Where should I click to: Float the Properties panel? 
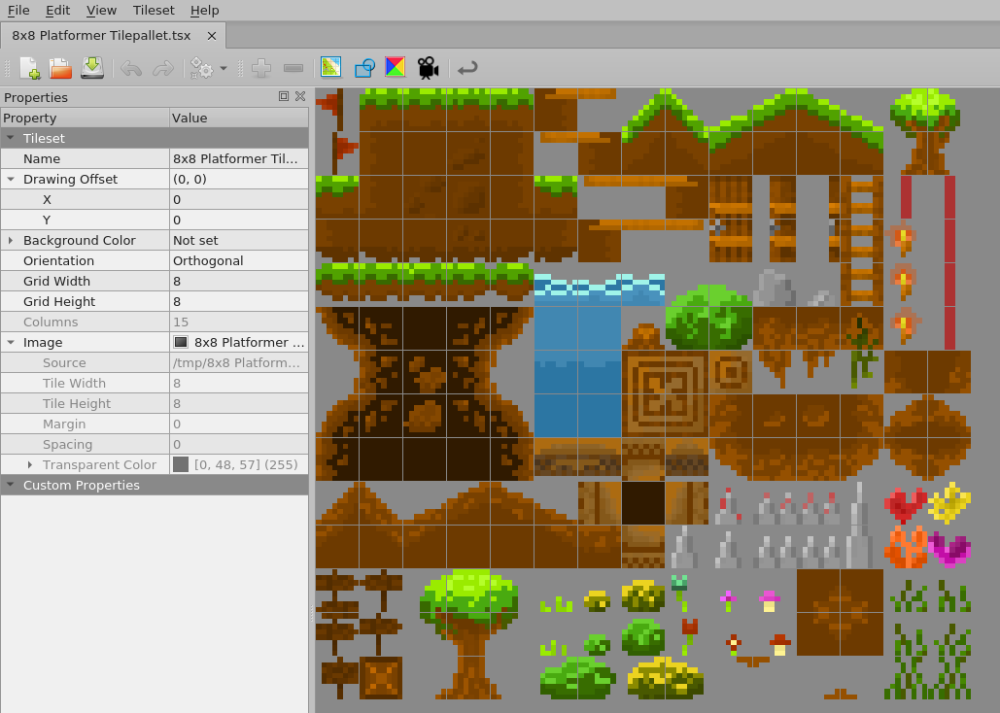pos(284,97)
